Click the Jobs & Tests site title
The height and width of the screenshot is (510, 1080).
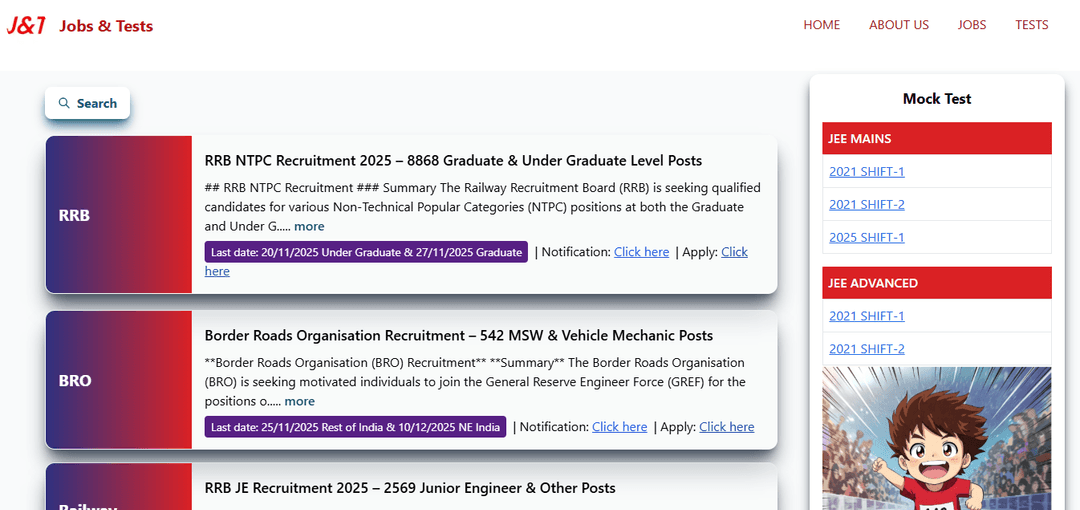coord(106,26)
